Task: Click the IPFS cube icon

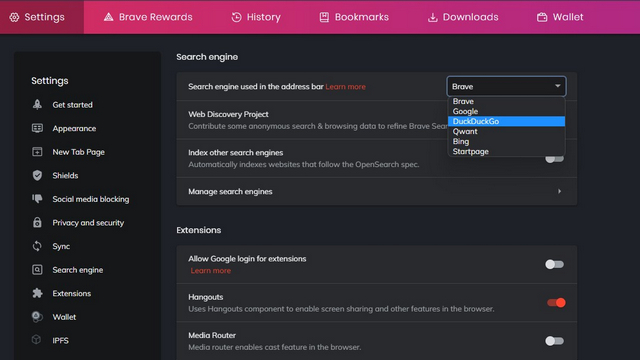Action: pos(37,340)
